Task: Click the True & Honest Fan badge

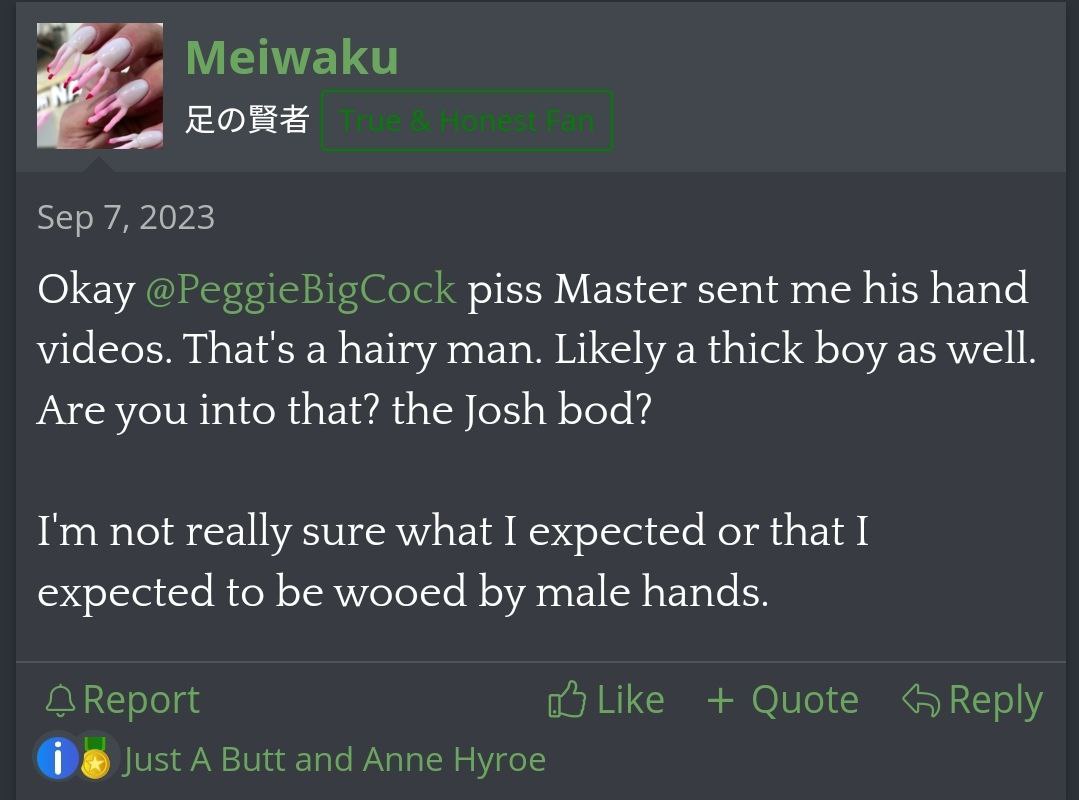Action: 467,120
